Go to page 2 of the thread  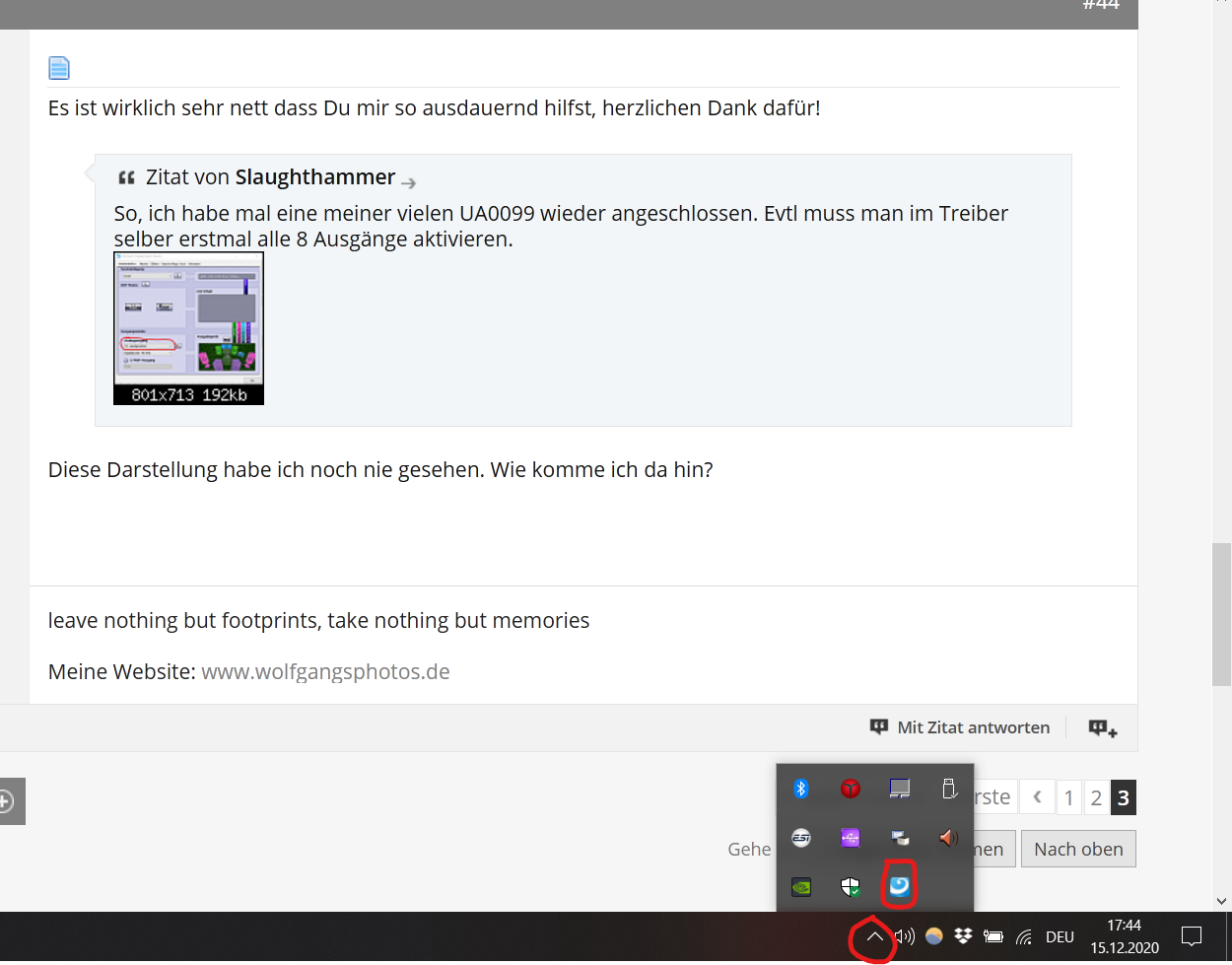click(x=1096, y=797)
